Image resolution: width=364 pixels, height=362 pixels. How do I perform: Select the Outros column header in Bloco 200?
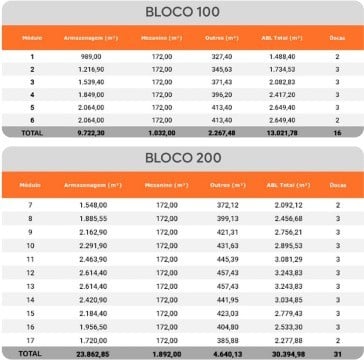228,185
